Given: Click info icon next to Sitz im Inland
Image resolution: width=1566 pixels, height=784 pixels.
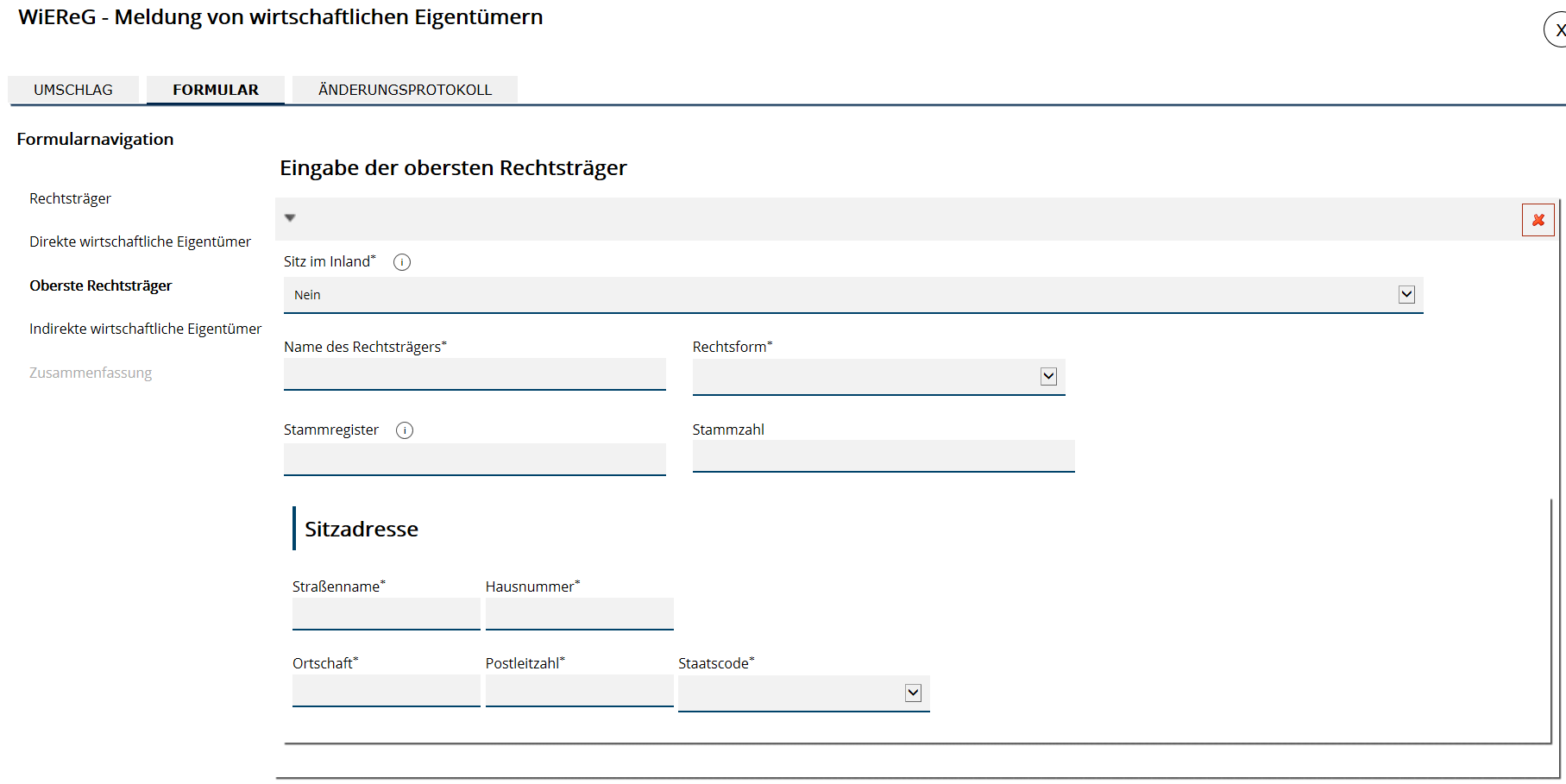Looking at the screenshot, I should (402, 262).
